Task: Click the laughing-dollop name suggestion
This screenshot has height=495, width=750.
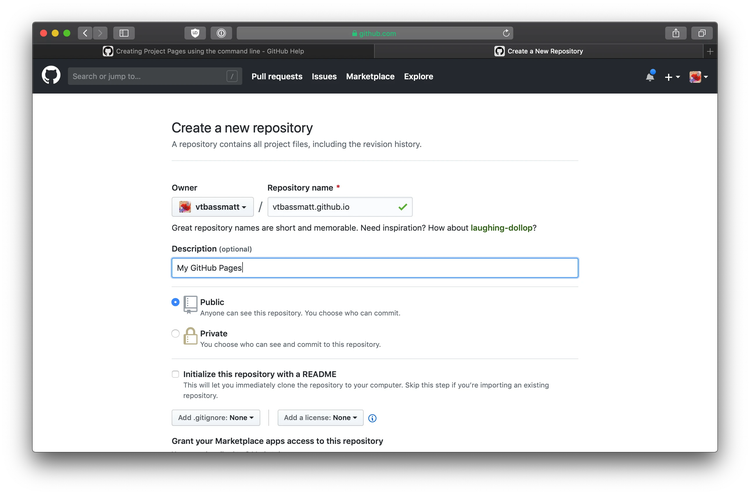Action: [501, 228]
